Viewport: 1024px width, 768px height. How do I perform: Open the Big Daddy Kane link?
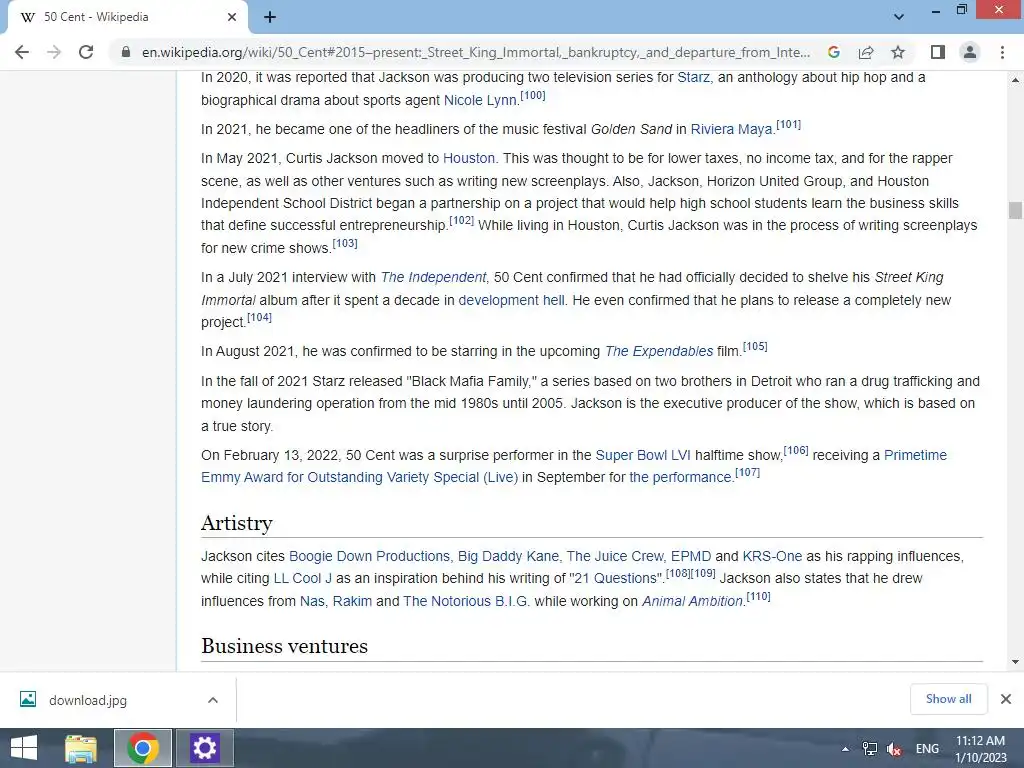click(508, 556)
